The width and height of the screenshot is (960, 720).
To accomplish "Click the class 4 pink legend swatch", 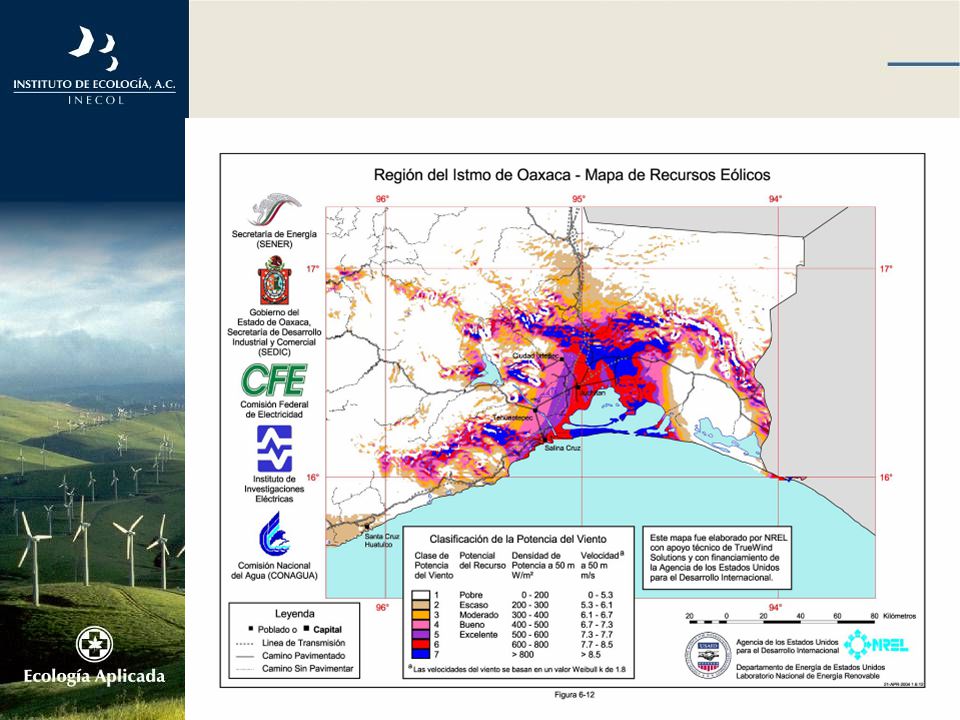I will (x=421, y=624).
